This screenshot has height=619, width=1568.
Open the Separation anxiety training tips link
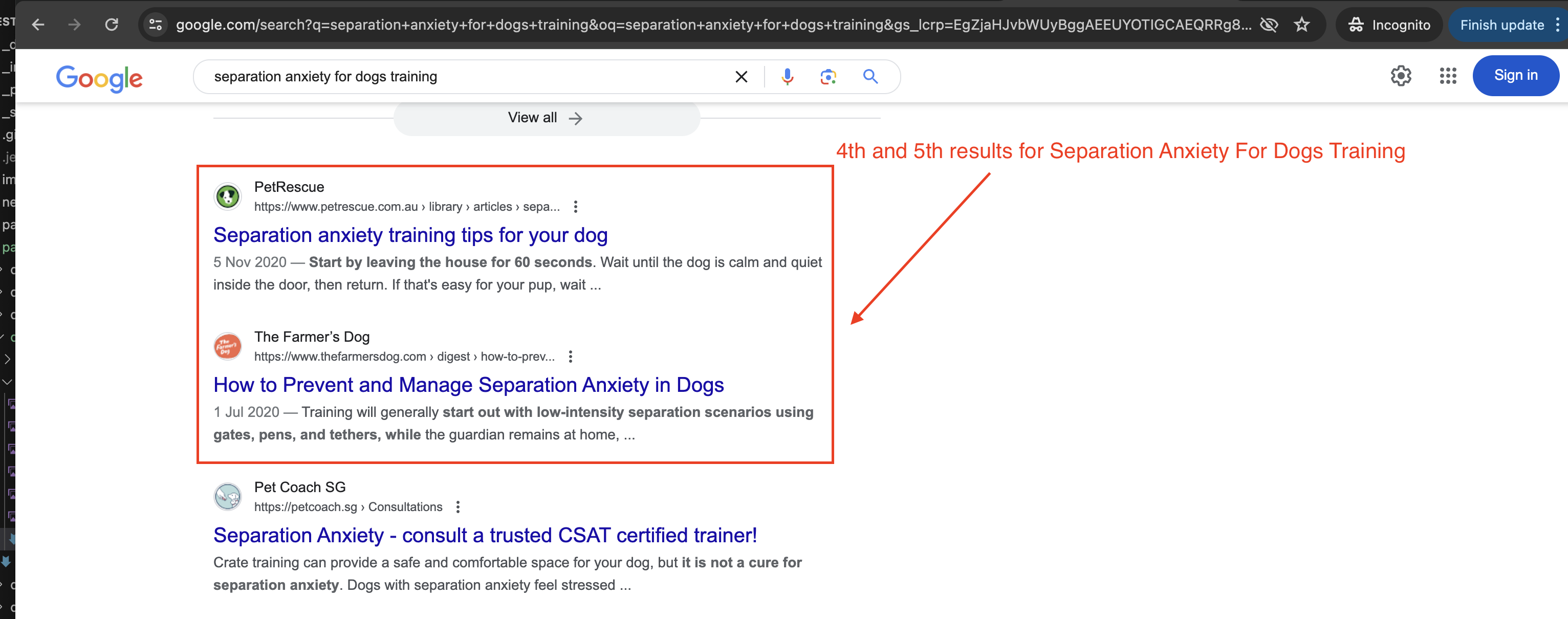(x=410, y=234)
